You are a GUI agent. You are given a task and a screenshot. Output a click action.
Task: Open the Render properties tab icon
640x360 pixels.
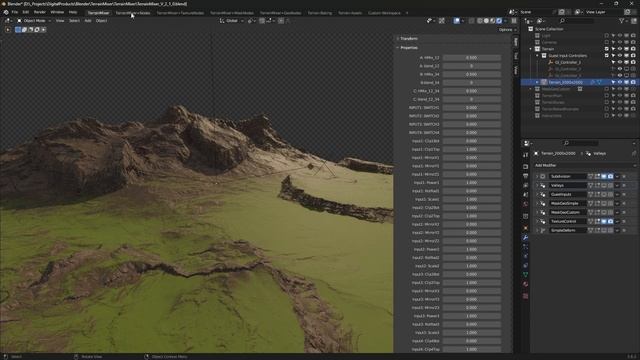525,167
